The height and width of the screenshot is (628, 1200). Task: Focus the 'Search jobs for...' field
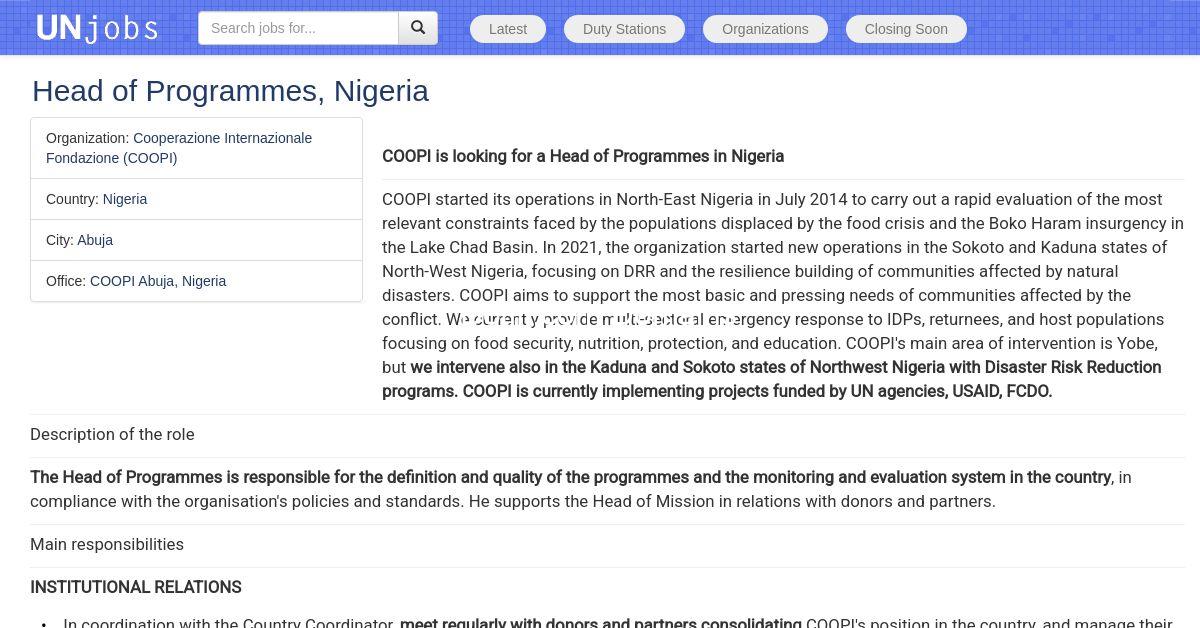point(298,28)
